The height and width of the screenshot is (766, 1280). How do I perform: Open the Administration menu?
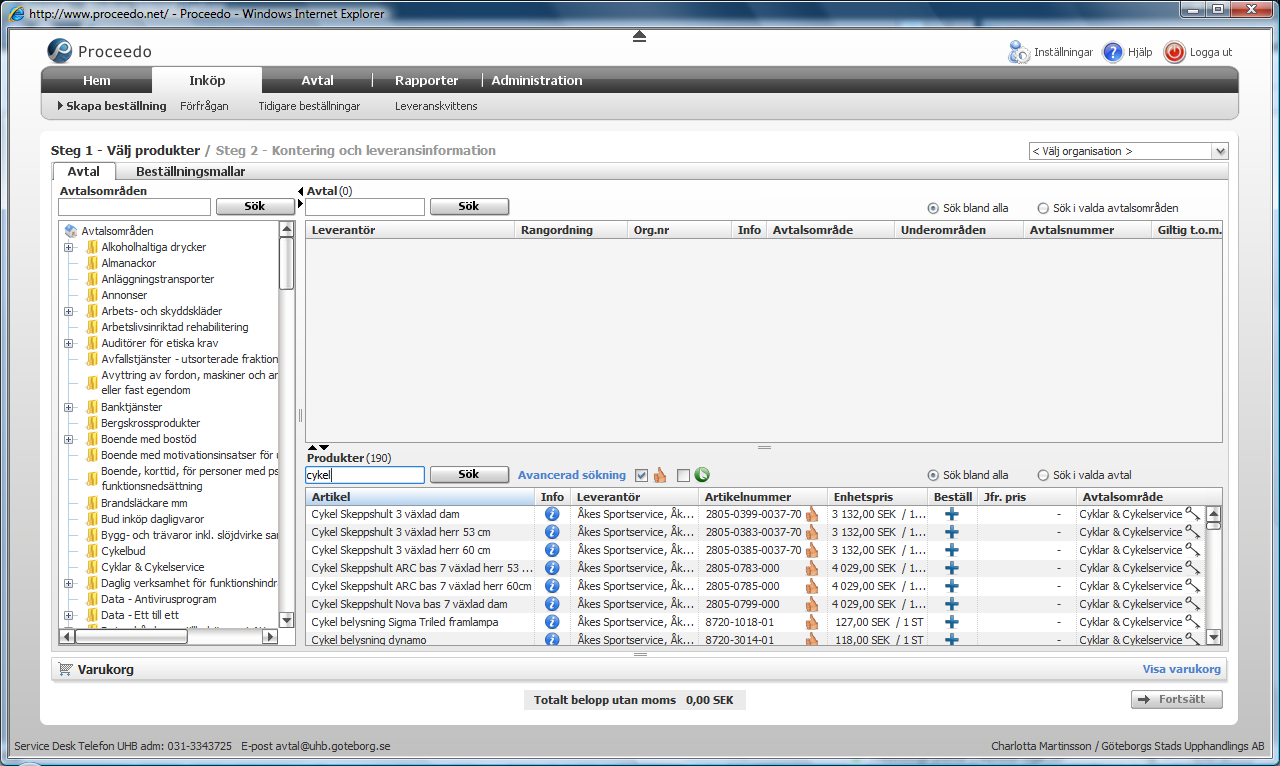[537, 81]
